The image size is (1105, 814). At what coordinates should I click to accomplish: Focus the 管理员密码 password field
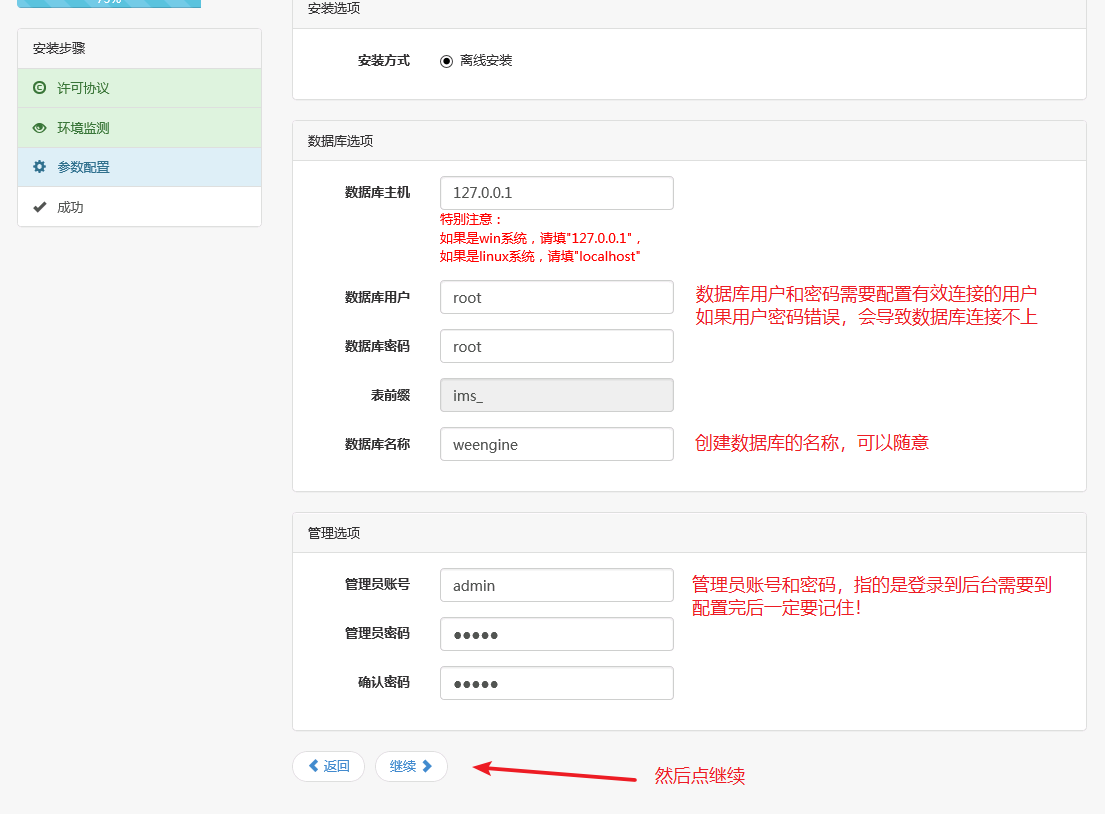(557, 634)
